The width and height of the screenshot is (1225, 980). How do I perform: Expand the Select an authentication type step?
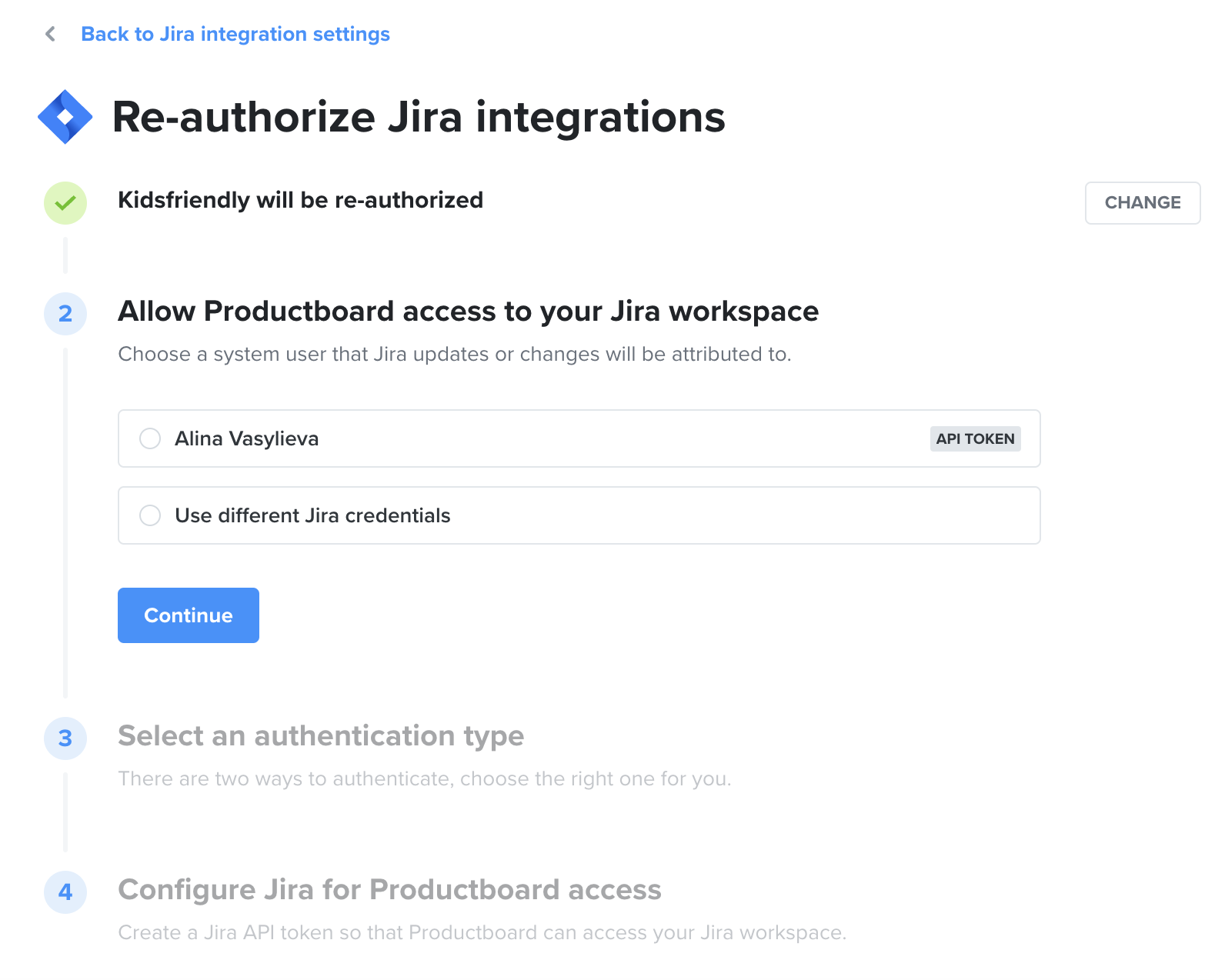click(321, 736)
